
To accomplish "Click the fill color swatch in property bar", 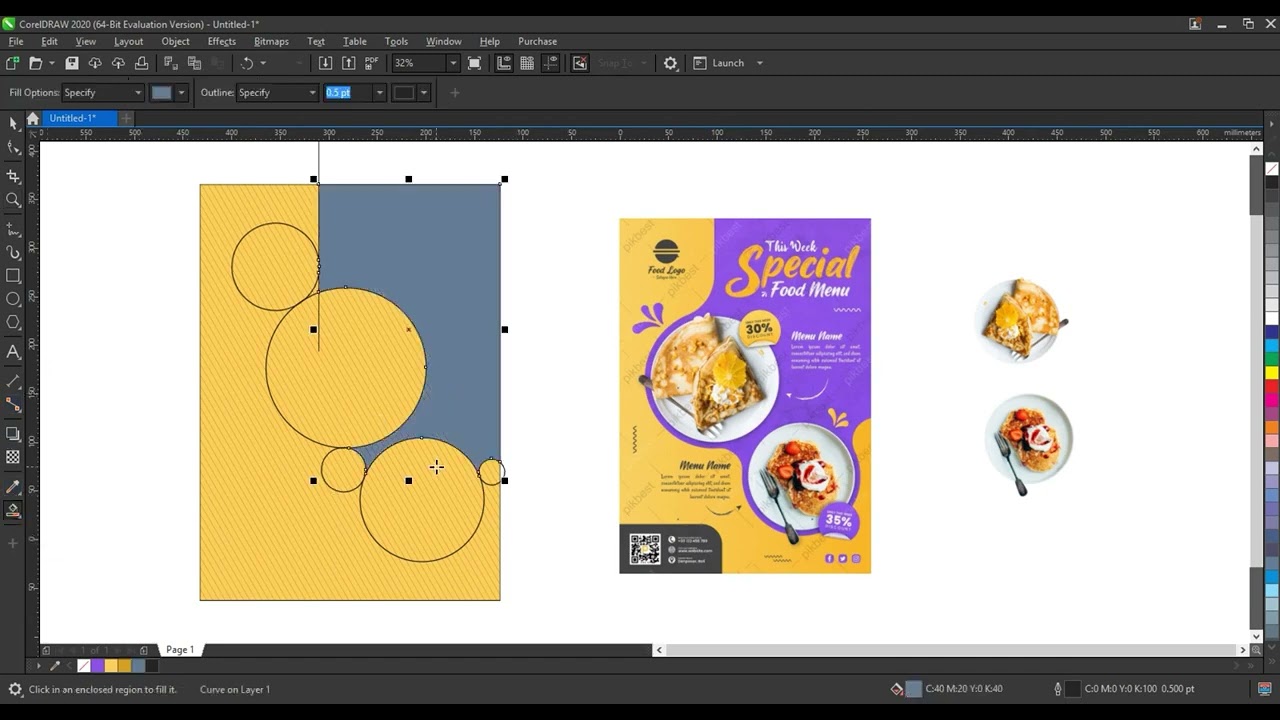I will pos(162,93).
